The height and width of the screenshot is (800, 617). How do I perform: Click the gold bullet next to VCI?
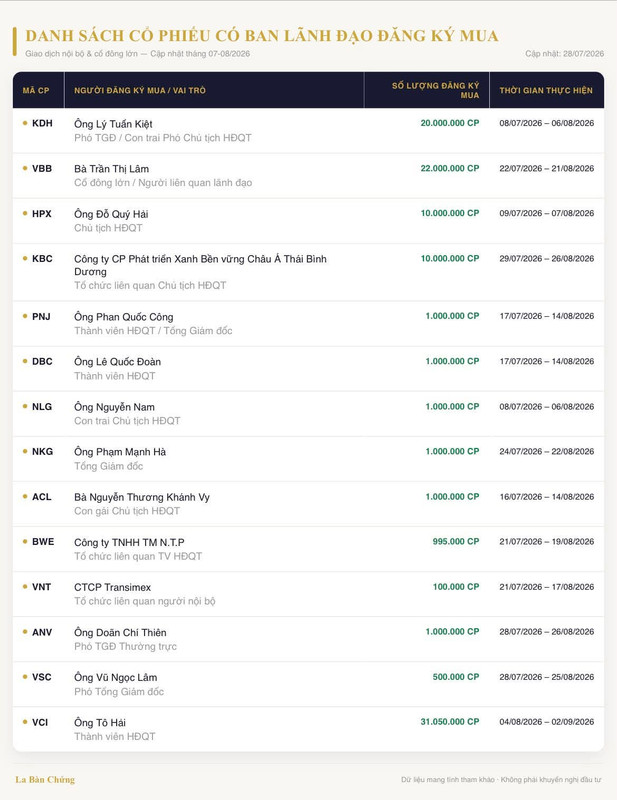[25, 722]
